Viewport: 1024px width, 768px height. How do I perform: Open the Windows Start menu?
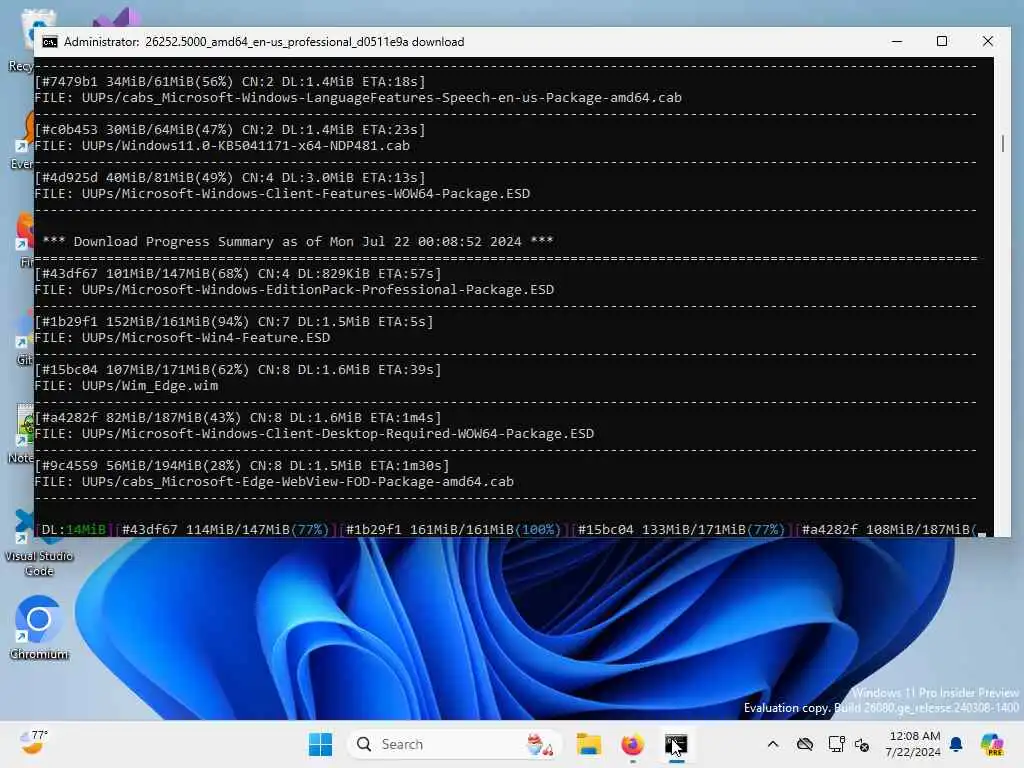point(320,744)
